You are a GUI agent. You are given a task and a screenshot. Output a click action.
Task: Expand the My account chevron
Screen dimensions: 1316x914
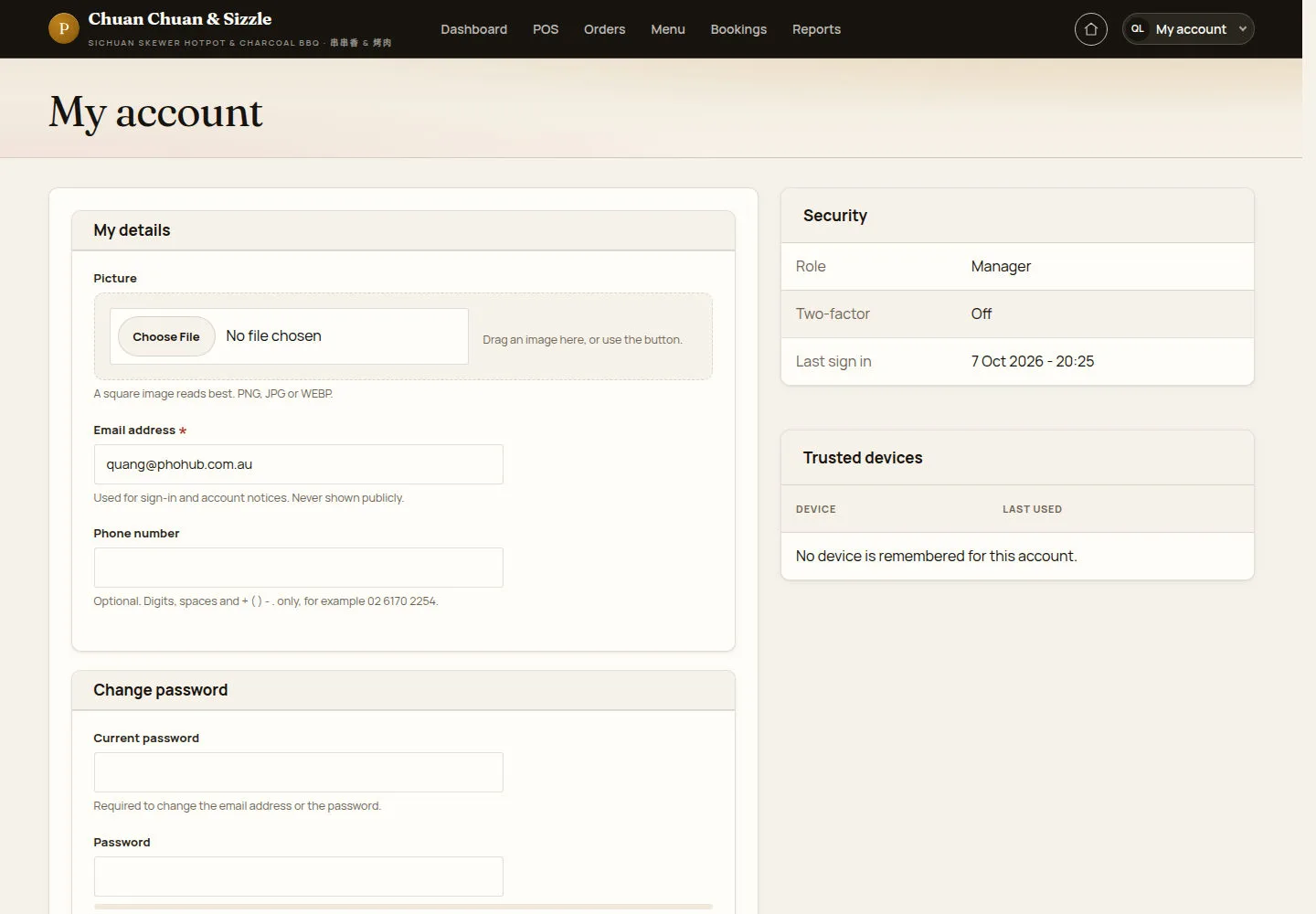click(1242, 29)
